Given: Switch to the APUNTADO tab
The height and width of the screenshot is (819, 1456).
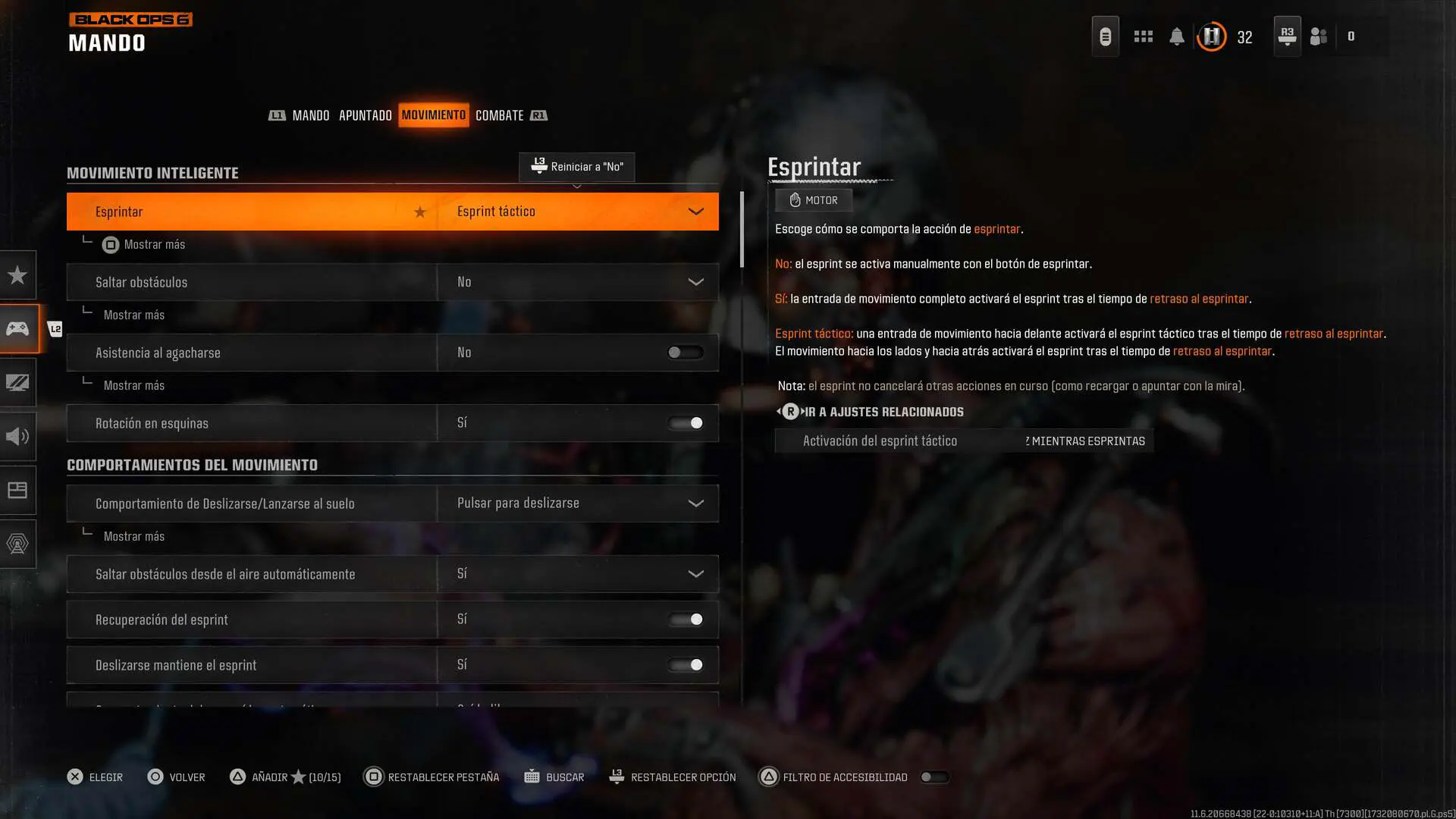Looking at the screenshot, I should click(365, 115).
